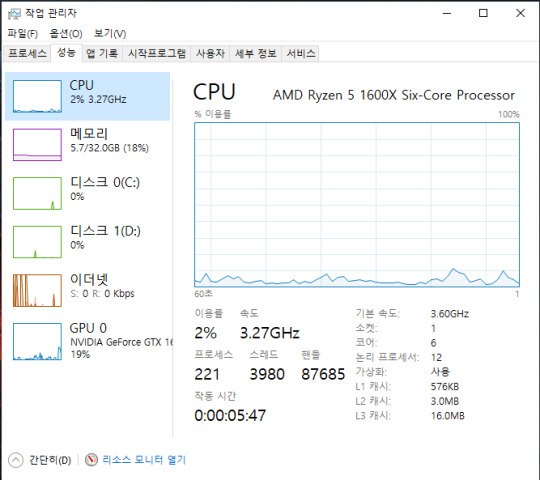Switch to the 시작프로그램 tab

pyautogui.click(x=157, y=54)
